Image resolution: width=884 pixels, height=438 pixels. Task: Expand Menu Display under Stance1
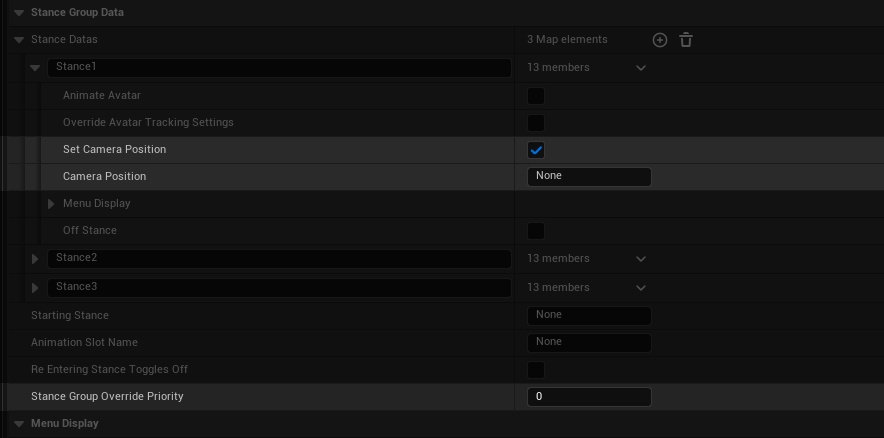pos(52,204)
